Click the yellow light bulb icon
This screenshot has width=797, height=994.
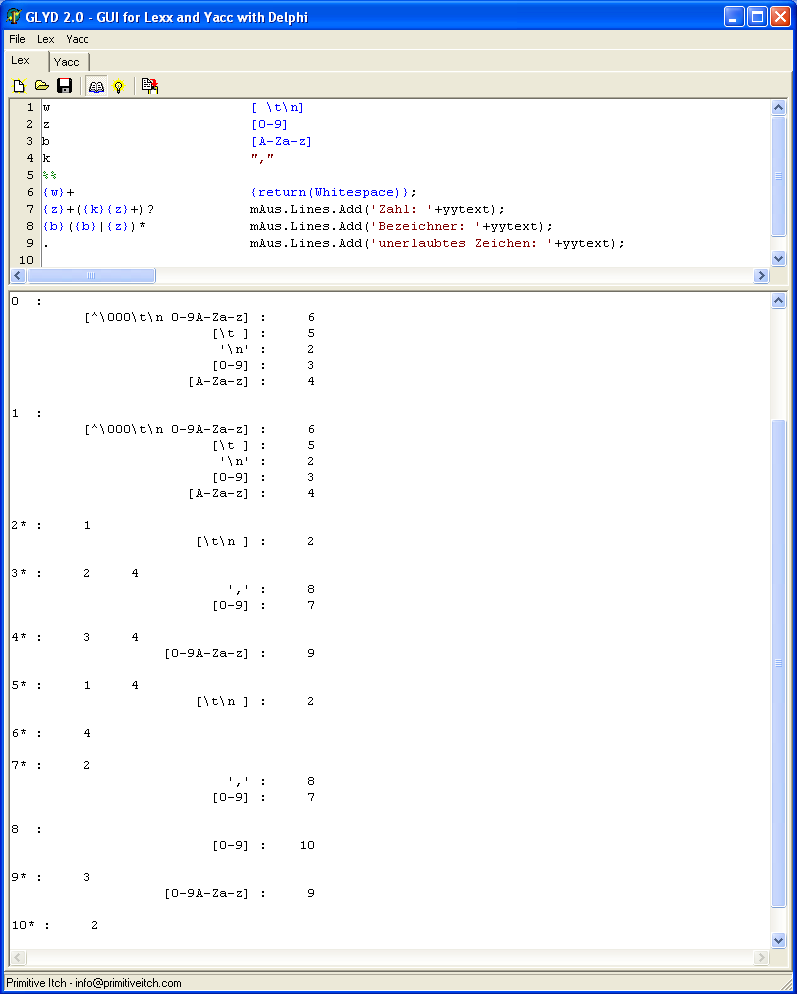pyautogui.click(x=118, y=86)
